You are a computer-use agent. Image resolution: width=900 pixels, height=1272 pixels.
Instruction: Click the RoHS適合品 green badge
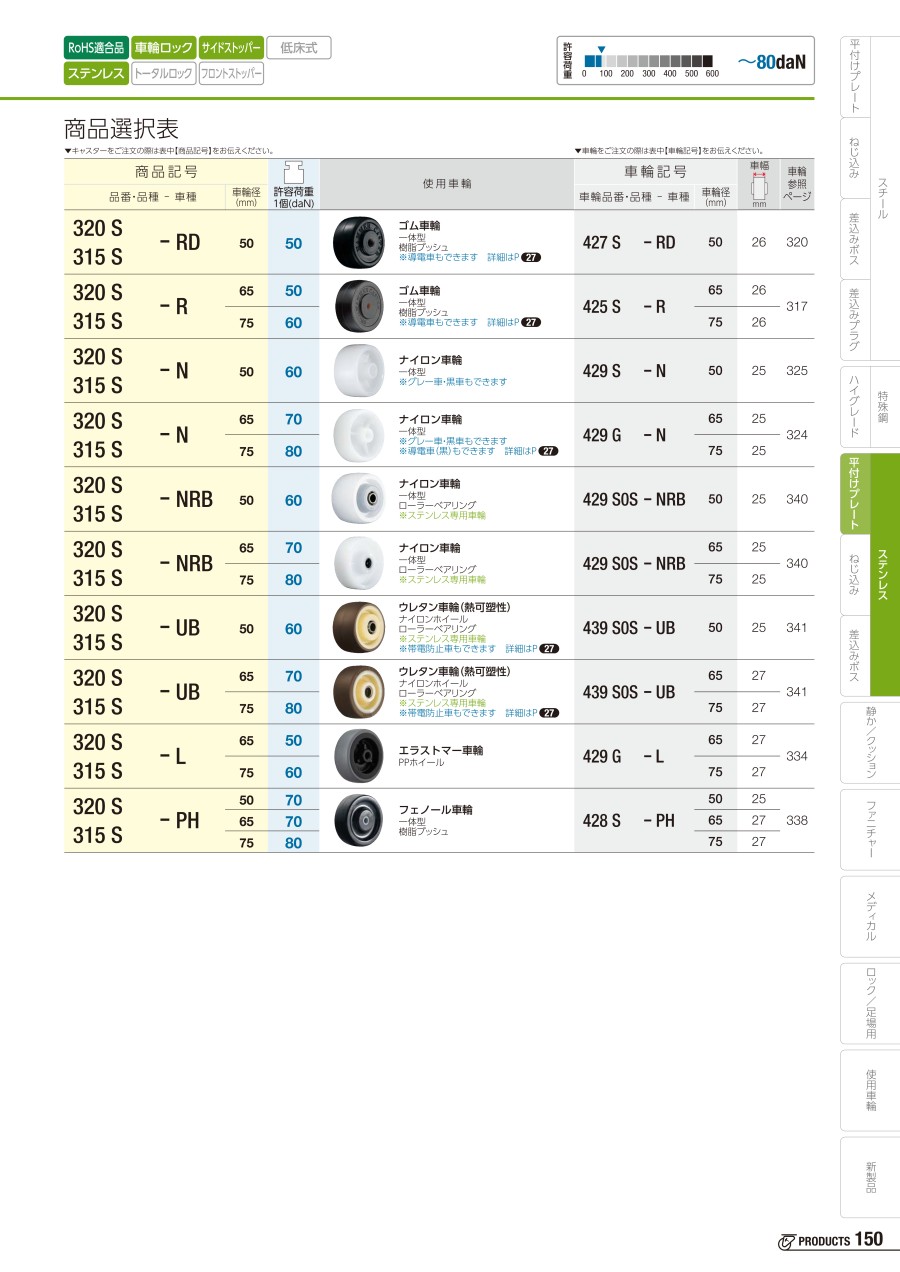click(96, 47)
